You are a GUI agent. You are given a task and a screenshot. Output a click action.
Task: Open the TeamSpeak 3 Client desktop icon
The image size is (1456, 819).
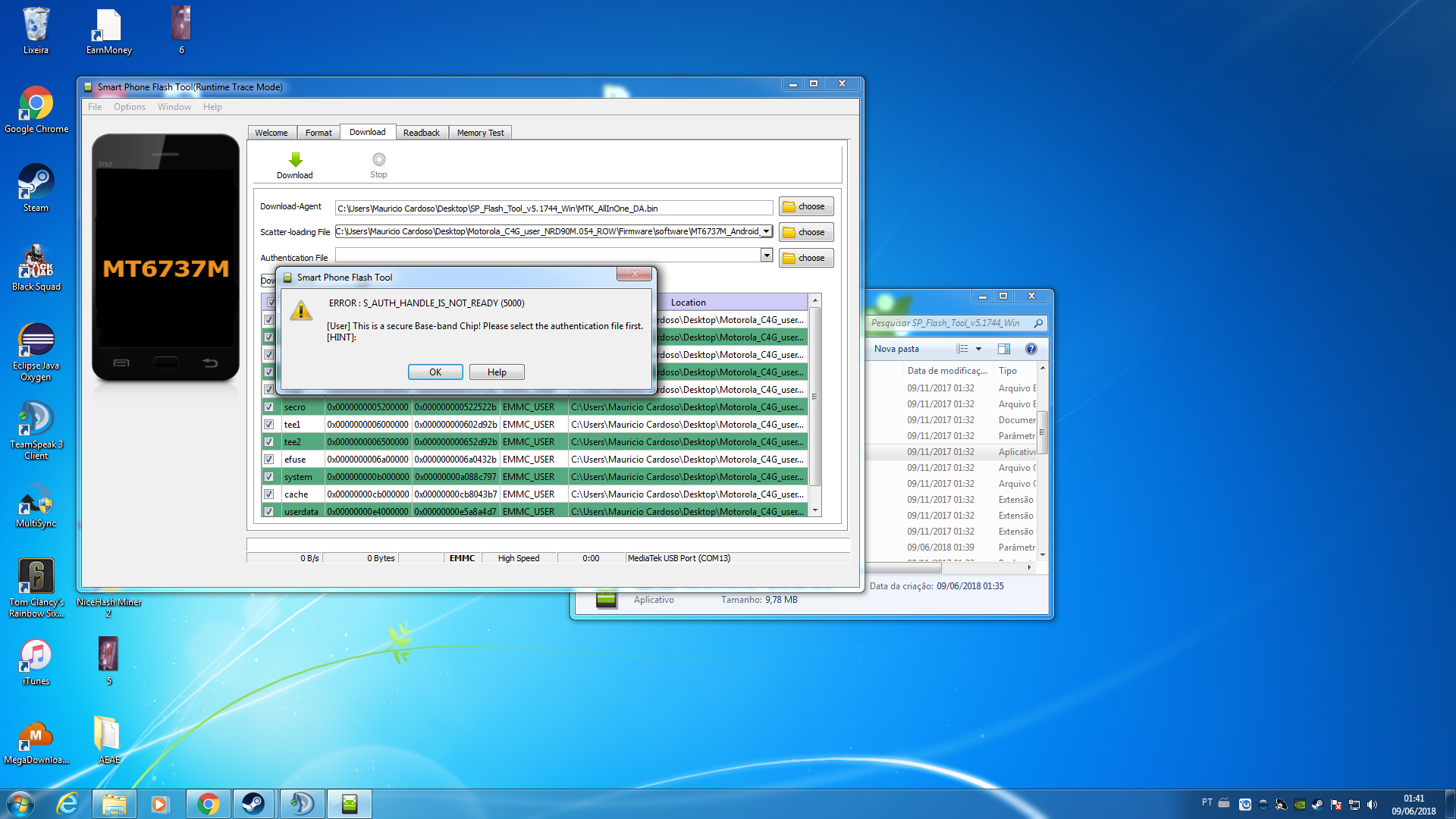point(36,431)
